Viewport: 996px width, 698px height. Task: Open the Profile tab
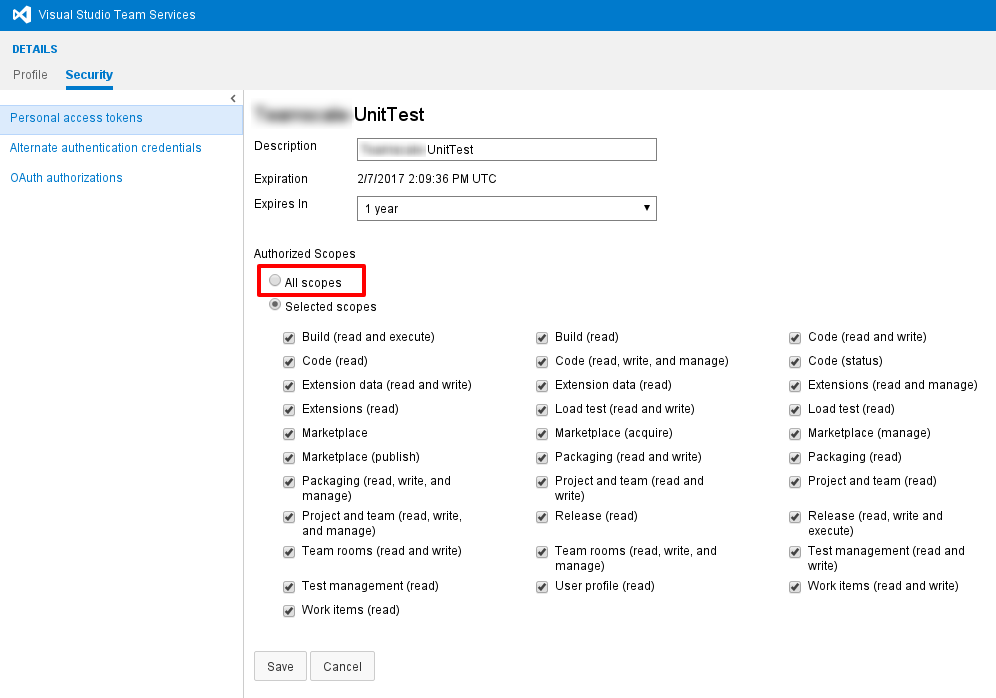pyautogui.click(x=30, y=75)
